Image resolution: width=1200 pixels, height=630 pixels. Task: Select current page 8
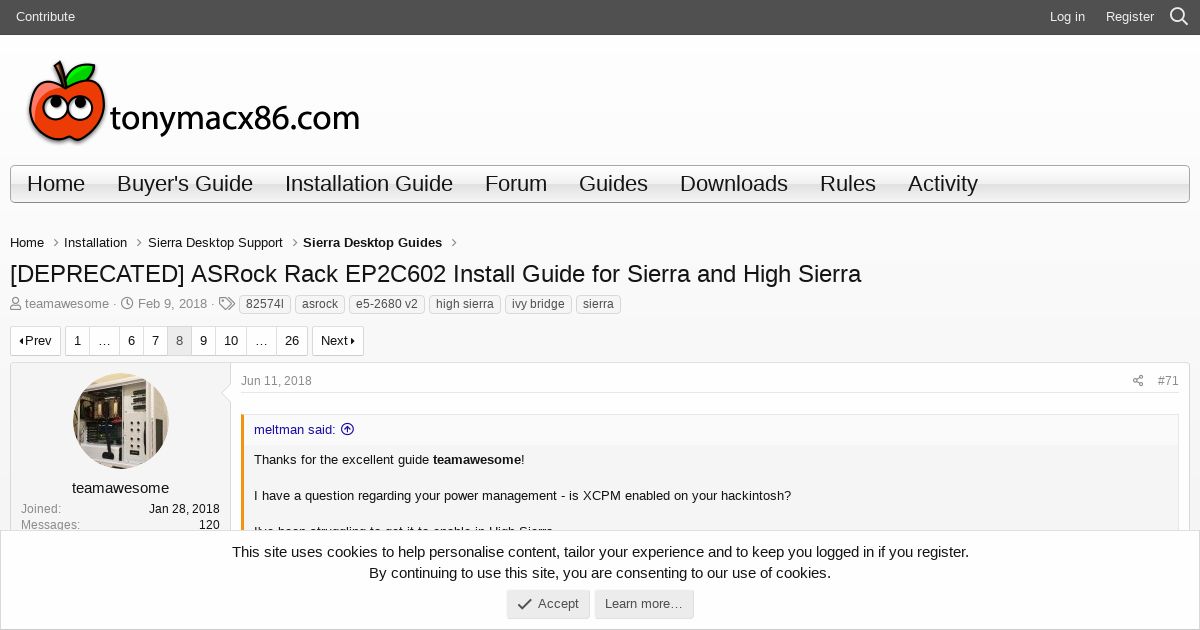(179, 341)
